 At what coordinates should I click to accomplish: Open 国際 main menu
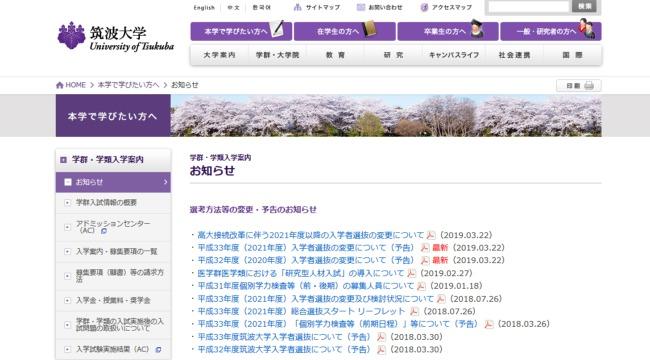click(572, 55)
